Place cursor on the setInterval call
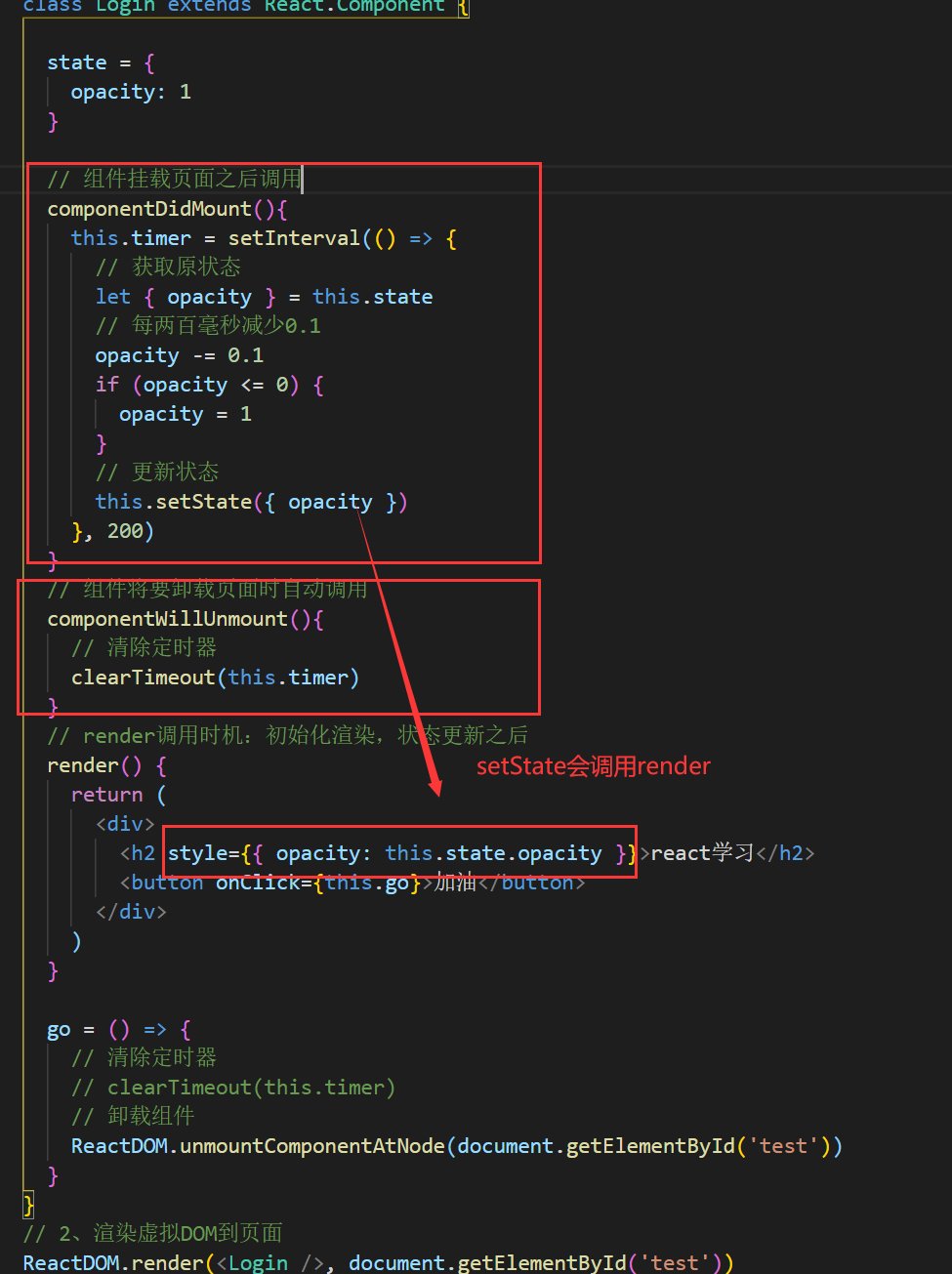This screenshot has width=952, height=1274. (294, 238)
